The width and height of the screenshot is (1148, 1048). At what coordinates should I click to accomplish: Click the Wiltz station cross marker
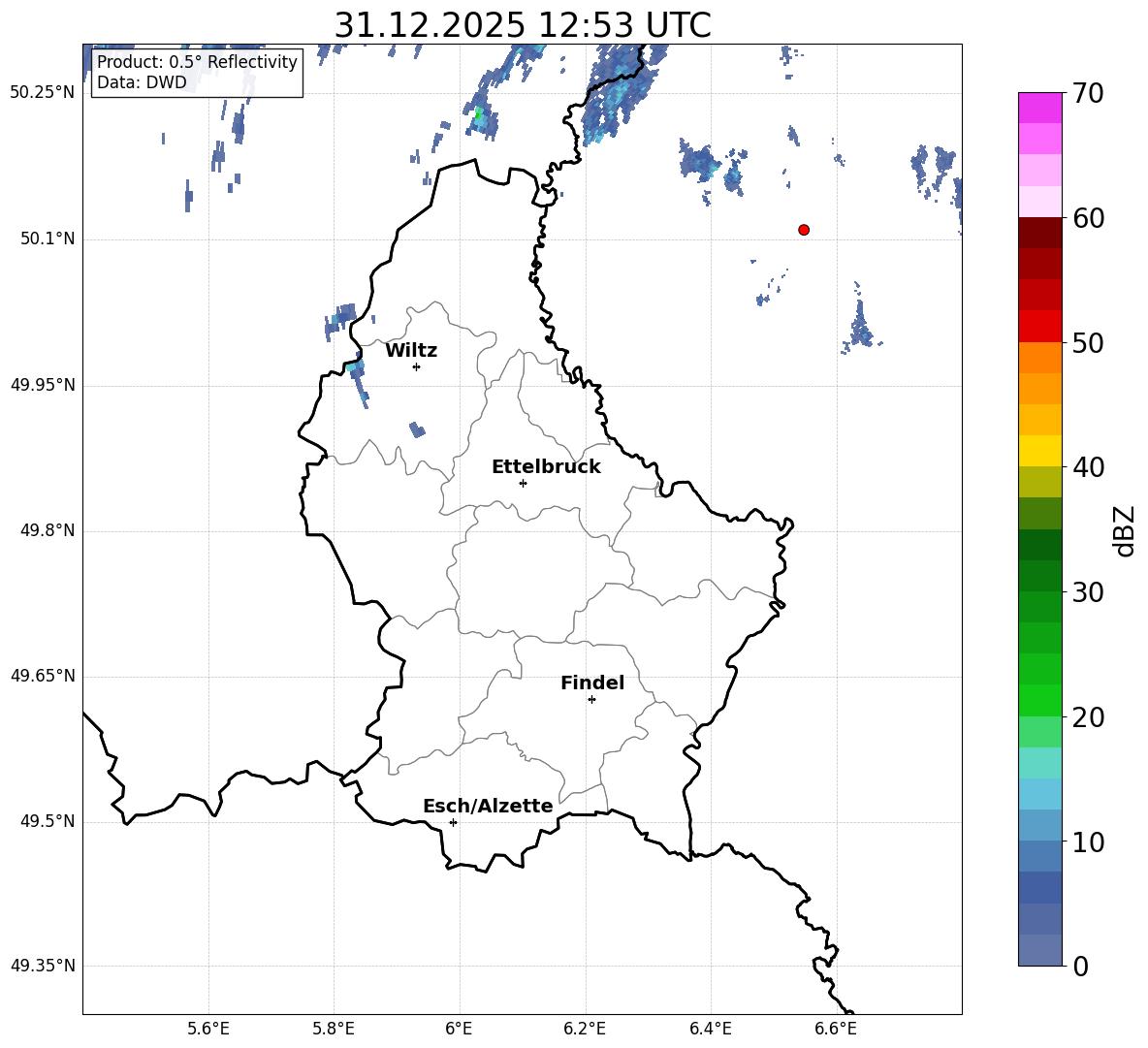click(x=417, y=366)
